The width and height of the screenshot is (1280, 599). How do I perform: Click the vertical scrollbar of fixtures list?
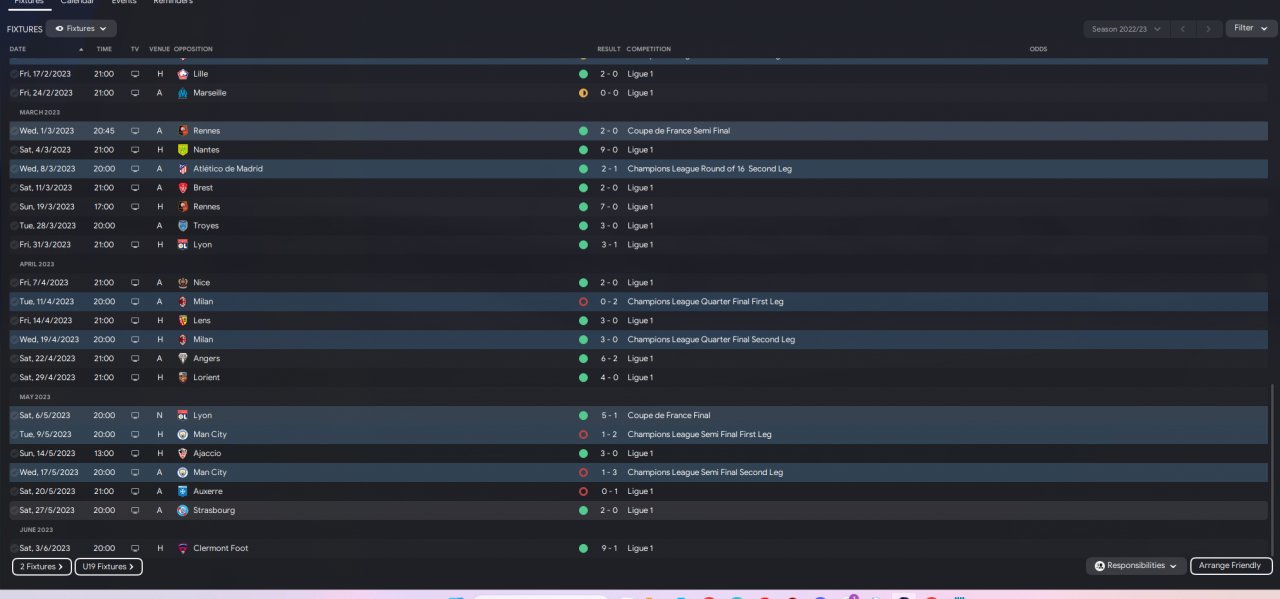1273,470
